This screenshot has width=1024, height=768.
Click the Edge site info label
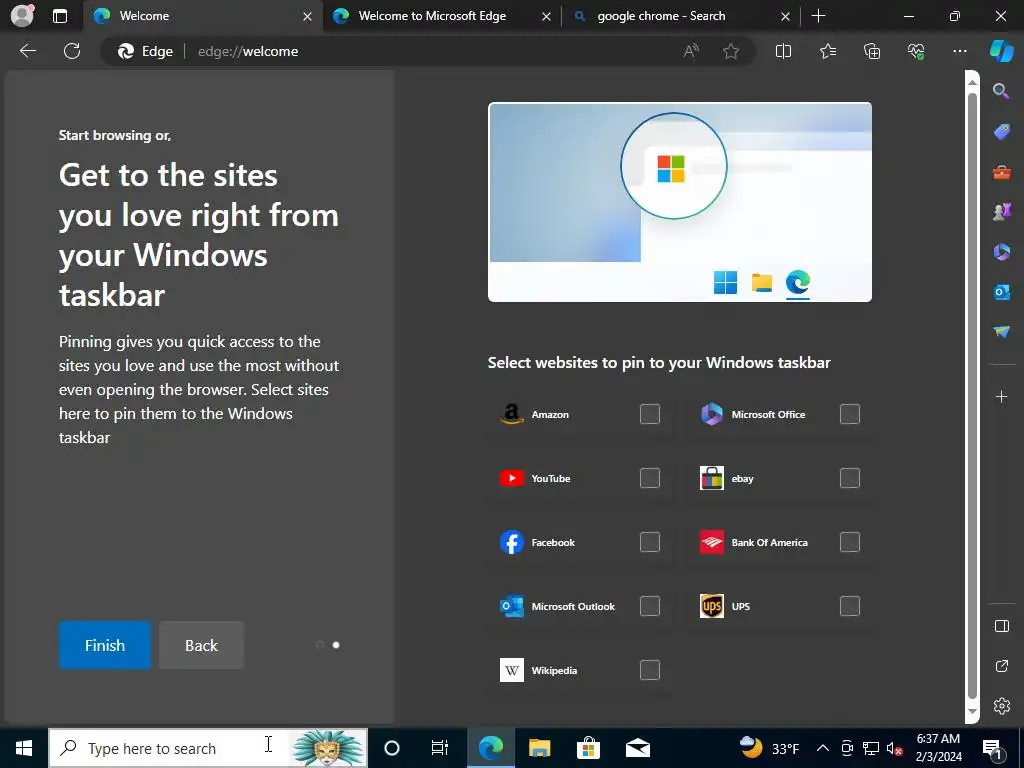[146, 51]
